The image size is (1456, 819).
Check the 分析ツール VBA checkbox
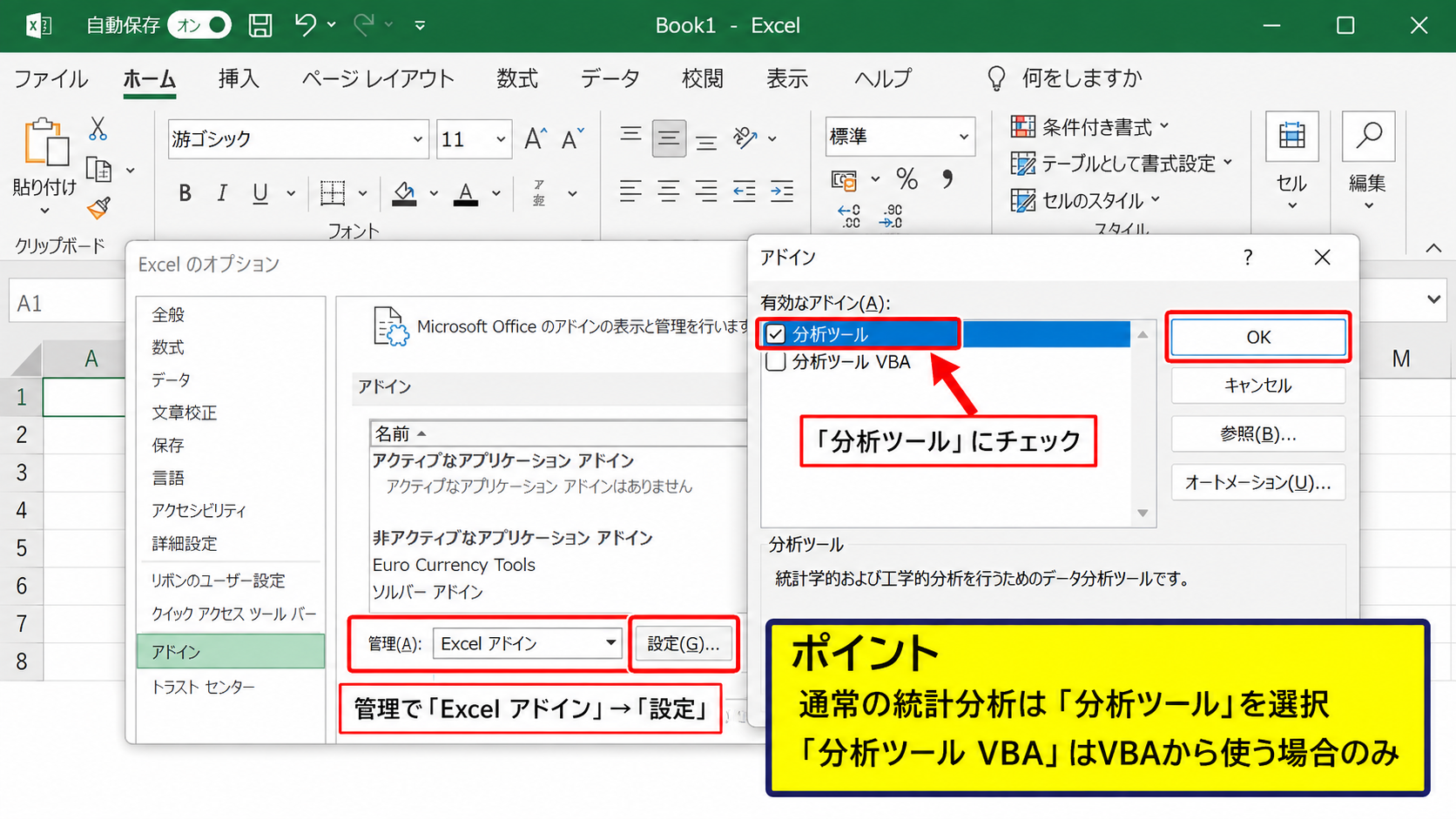coord(776,362)
